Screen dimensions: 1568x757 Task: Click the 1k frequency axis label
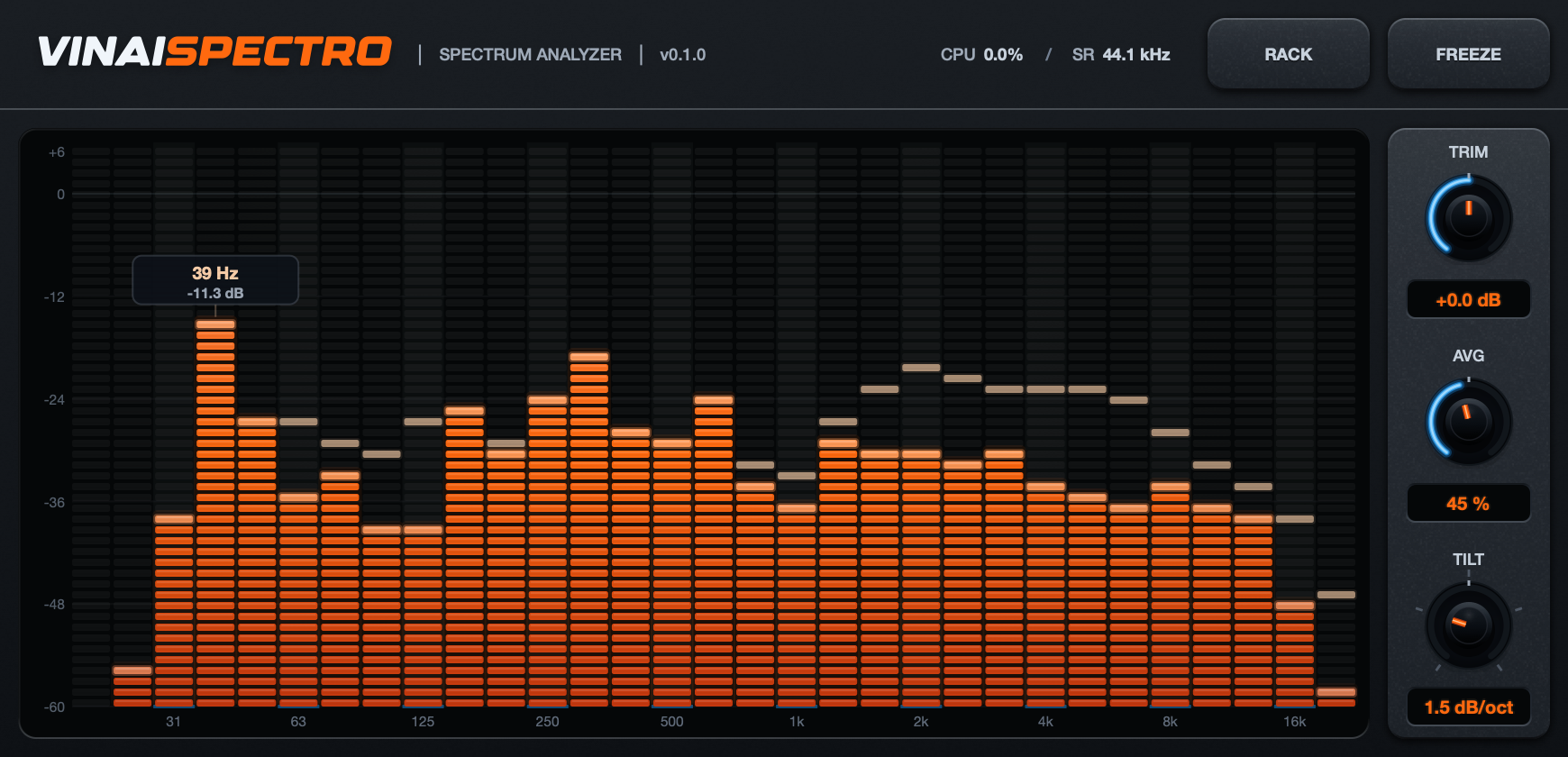797,722
